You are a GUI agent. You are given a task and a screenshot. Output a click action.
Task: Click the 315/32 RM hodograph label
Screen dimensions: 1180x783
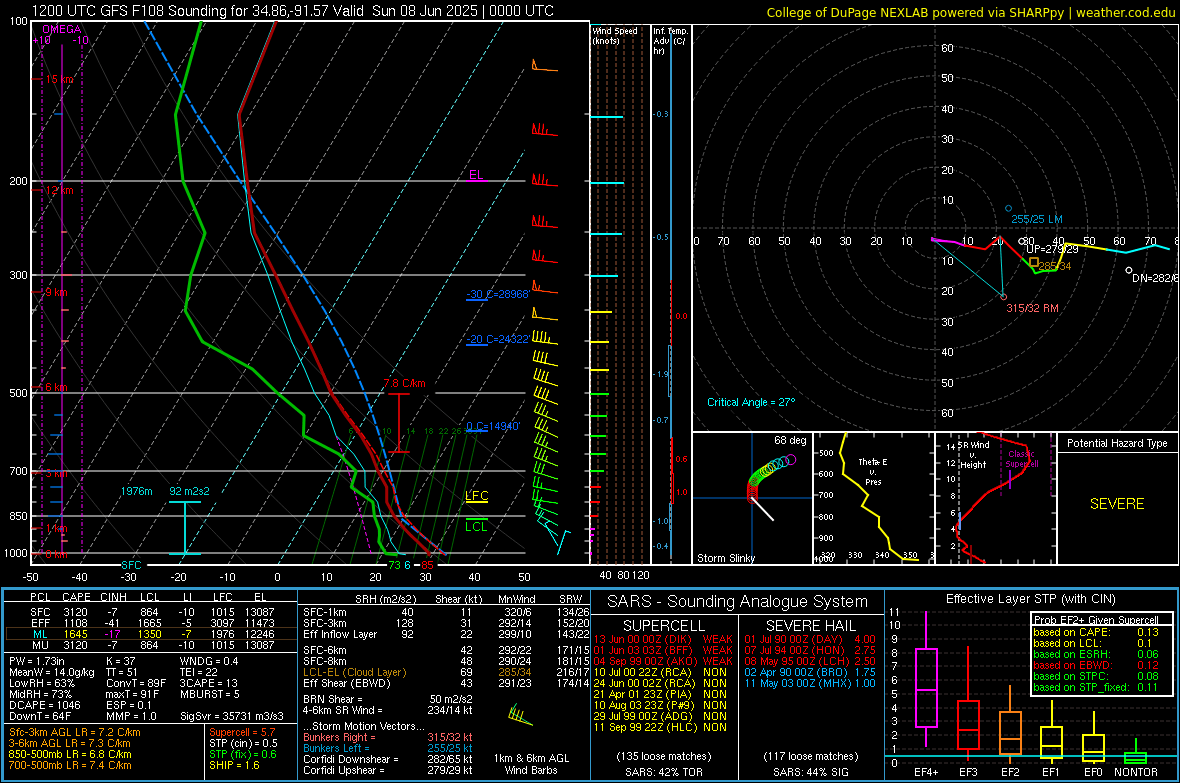(1032, 308)
